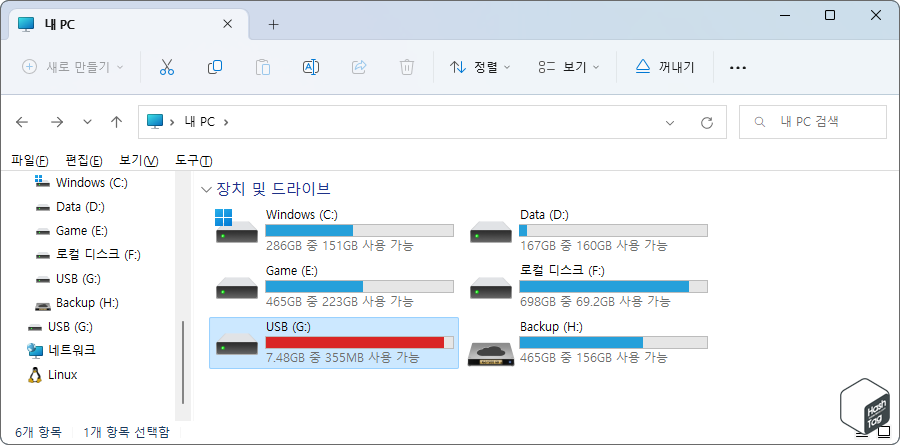
Task: Go back with the left arrow
Action: click(x=22, y=122)
